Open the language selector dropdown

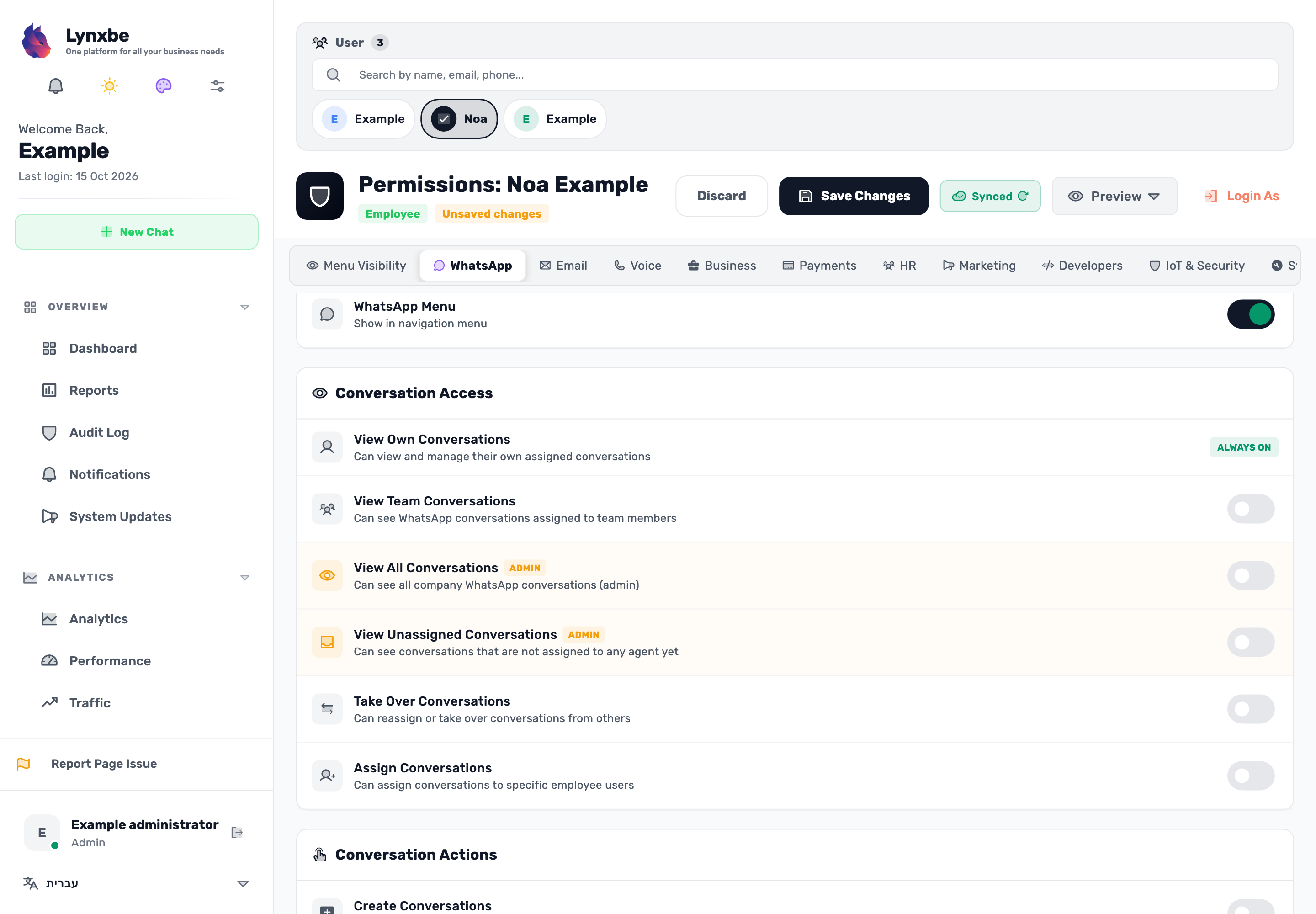click(x=136, y=883)
